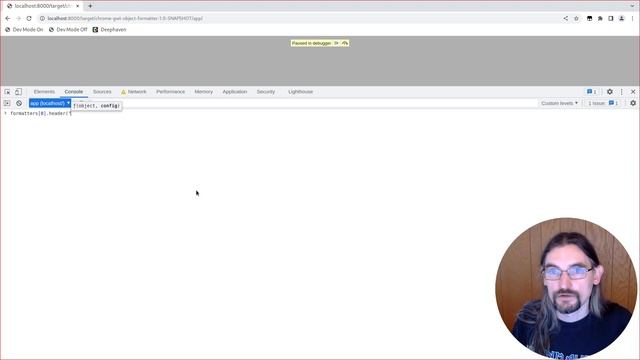Viewport: 640px width, 360px height.
Task: Open the tab search chevron
Action: [632, 6]
